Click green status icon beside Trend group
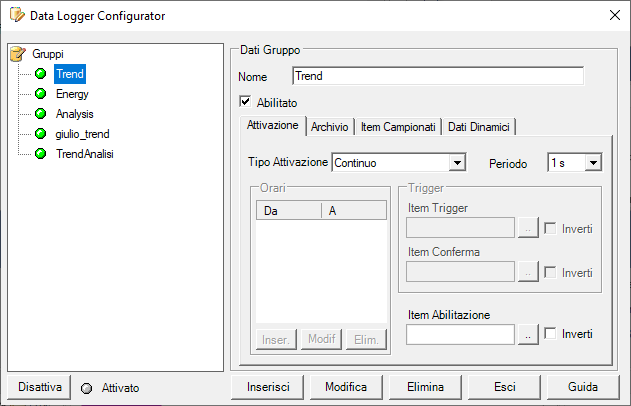The height and width of the screenshot is (406, 631). pos(41,74)
